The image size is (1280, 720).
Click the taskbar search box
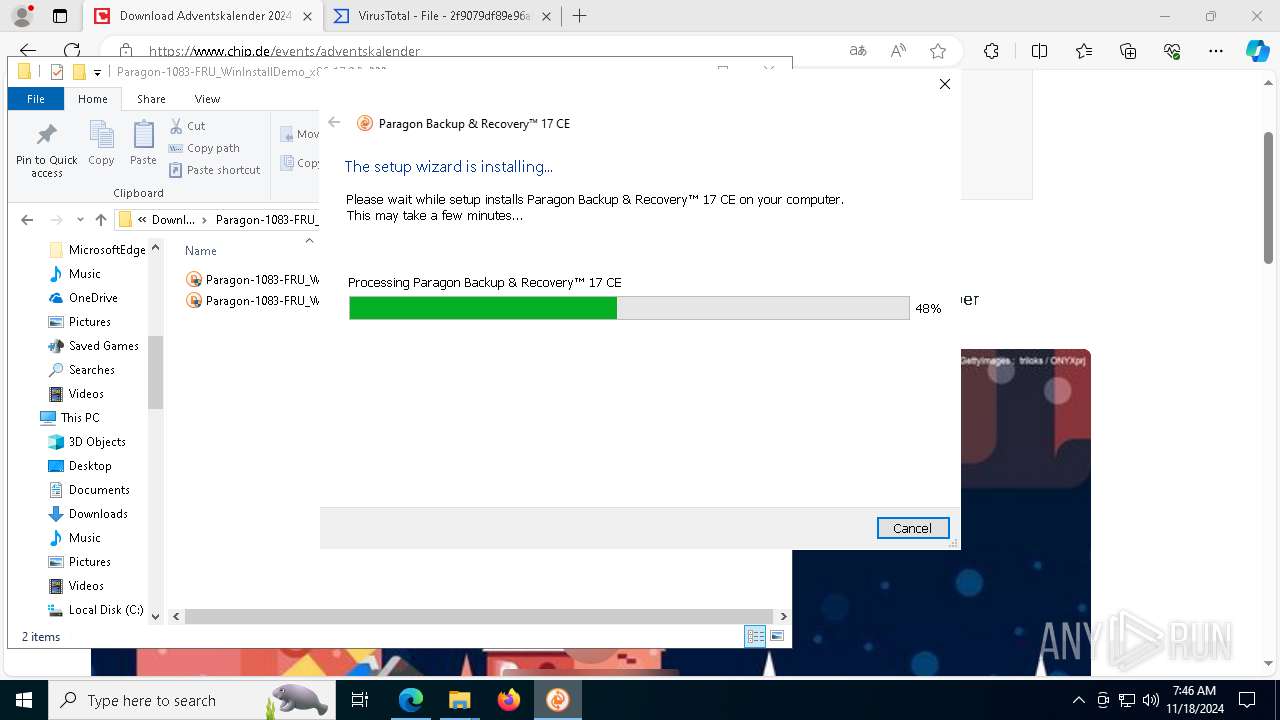pos(190,700)
